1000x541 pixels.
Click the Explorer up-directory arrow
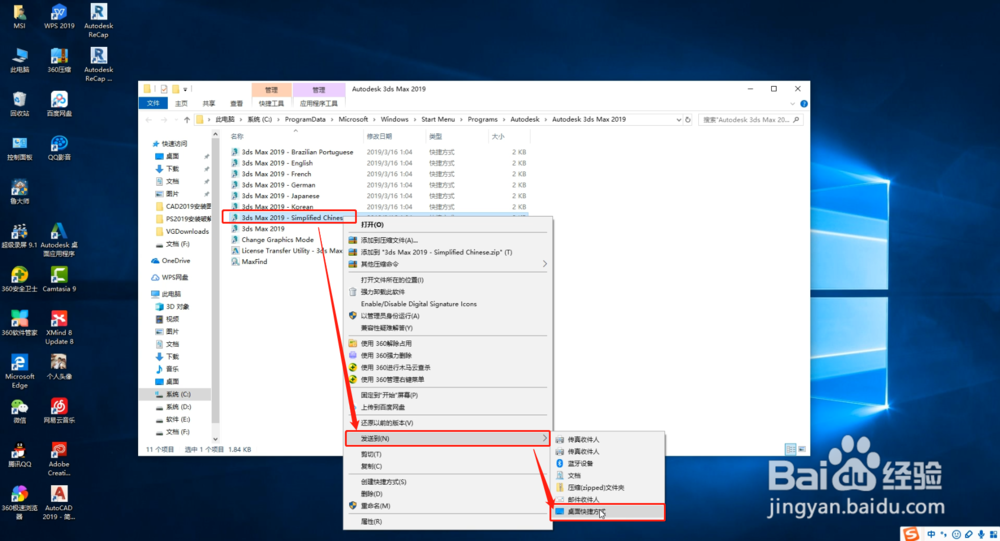[x=187, y=120]
